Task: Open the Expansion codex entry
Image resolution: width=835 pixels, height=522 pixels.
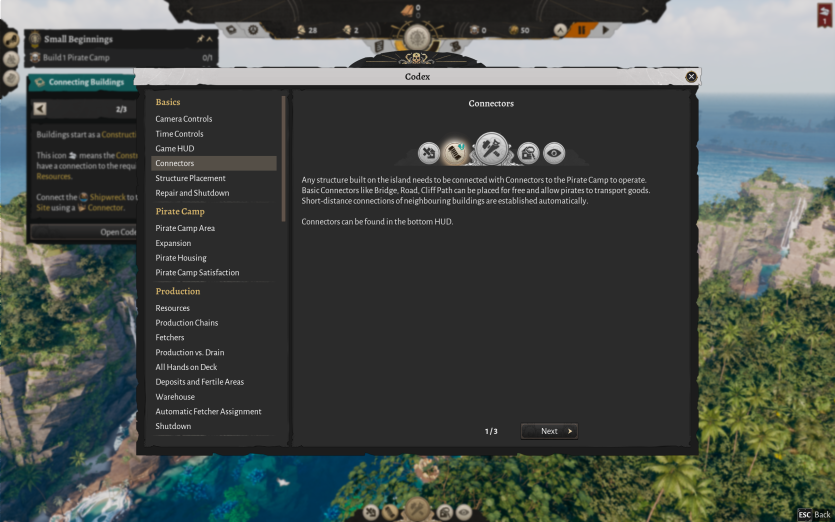Action: (x=173, y=243)
